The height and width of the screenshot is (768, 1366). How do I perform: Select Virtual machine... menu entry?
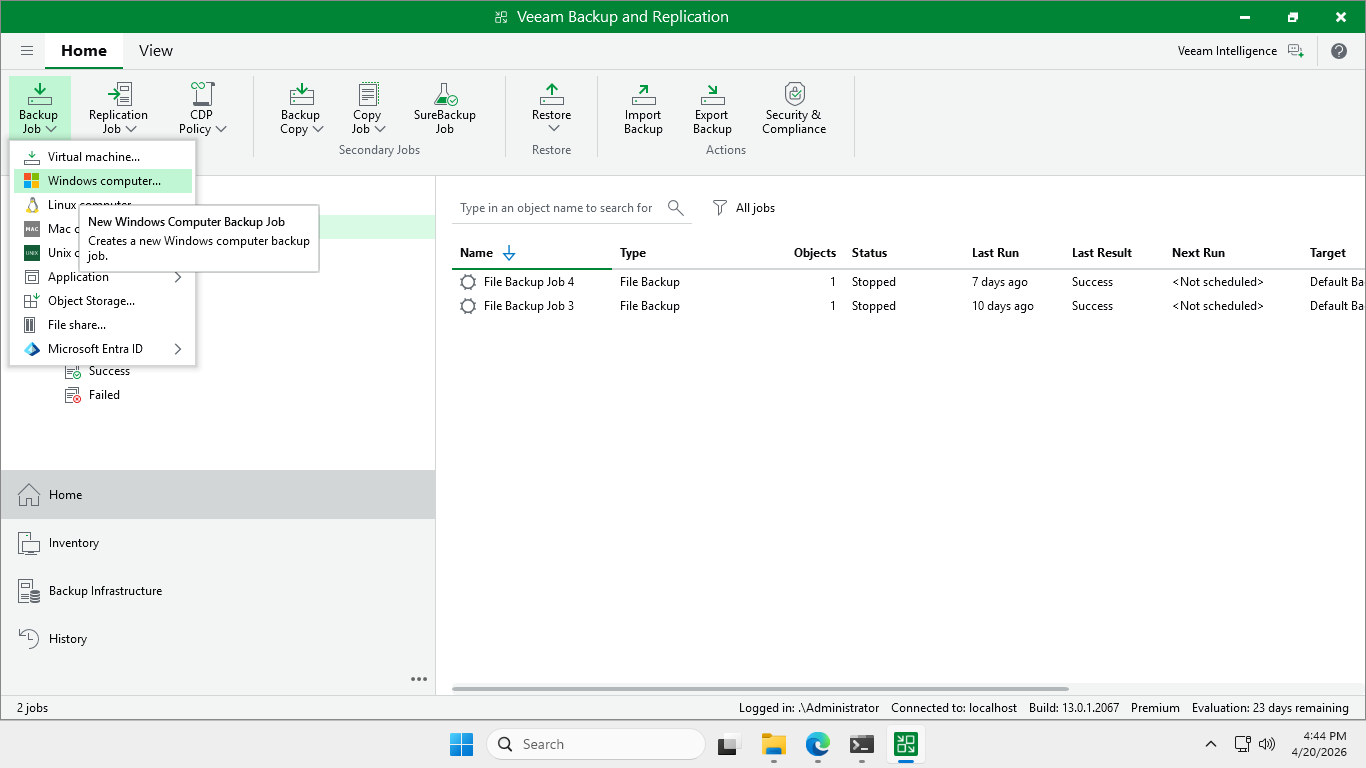pos(102,157)
